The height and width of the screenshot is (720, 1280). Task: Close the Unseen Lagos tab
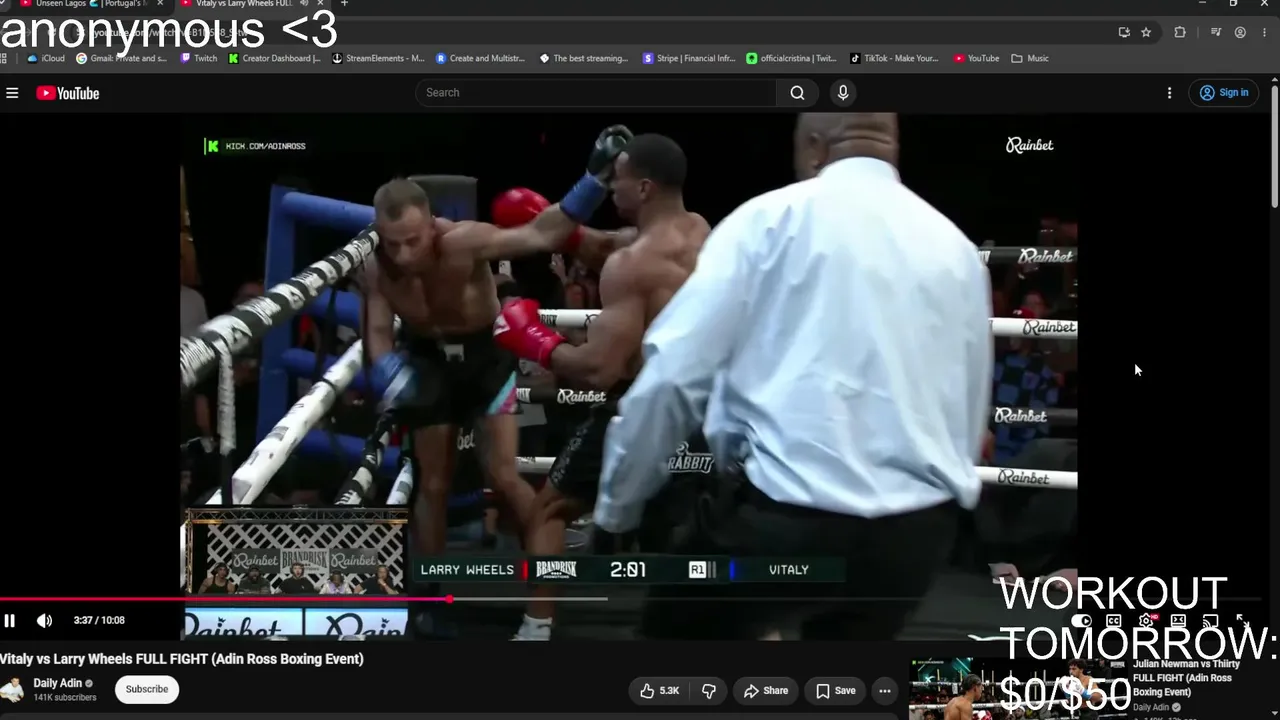click(160, 4)
